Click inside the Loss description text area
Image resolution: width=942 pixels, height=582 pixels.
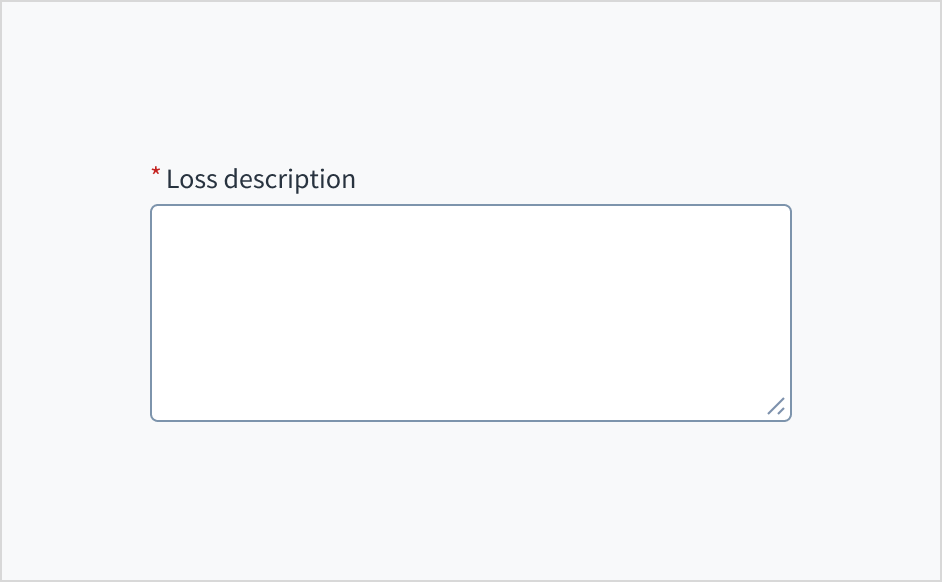point(470,312)
